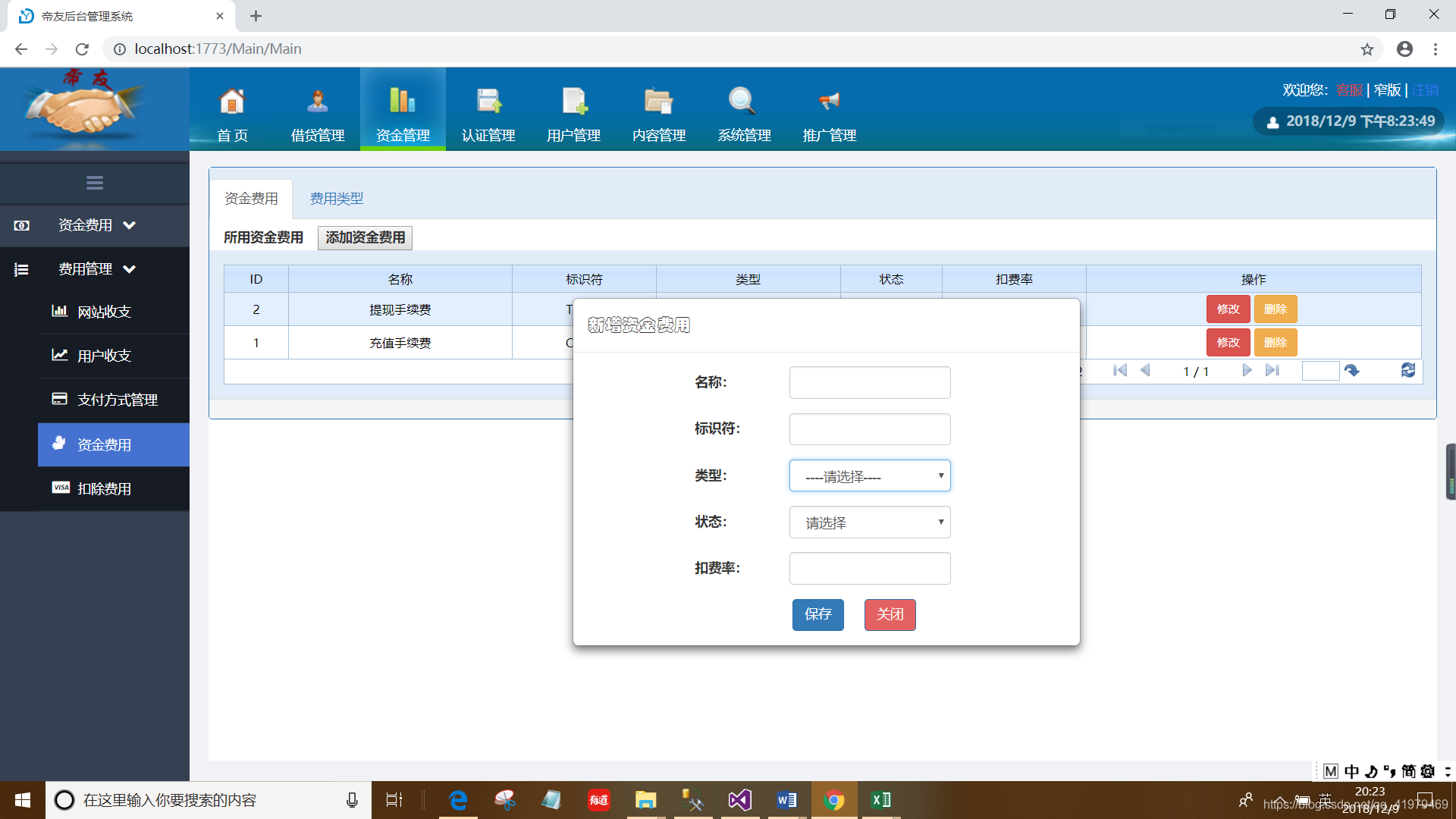Select 资金费用 sidebar item
Screen dimensions: 1456x819
114,445
